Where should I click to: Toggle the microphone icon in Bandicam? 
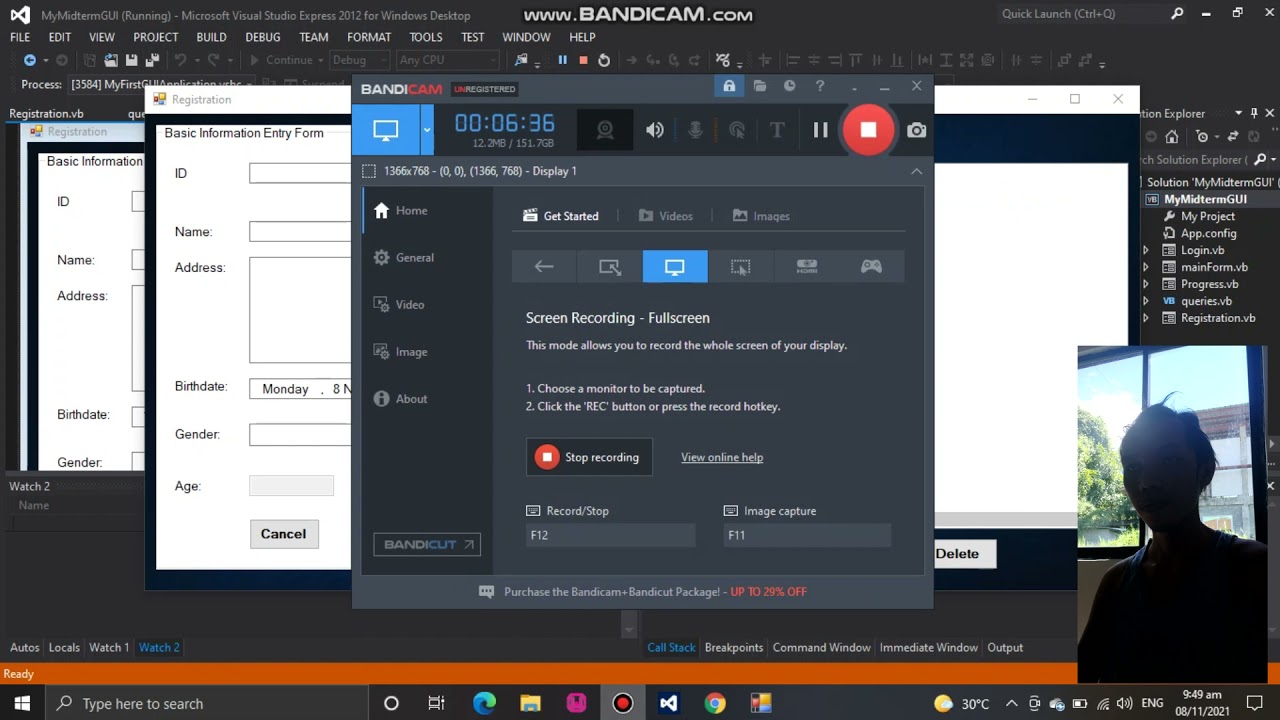coord(696,130)
